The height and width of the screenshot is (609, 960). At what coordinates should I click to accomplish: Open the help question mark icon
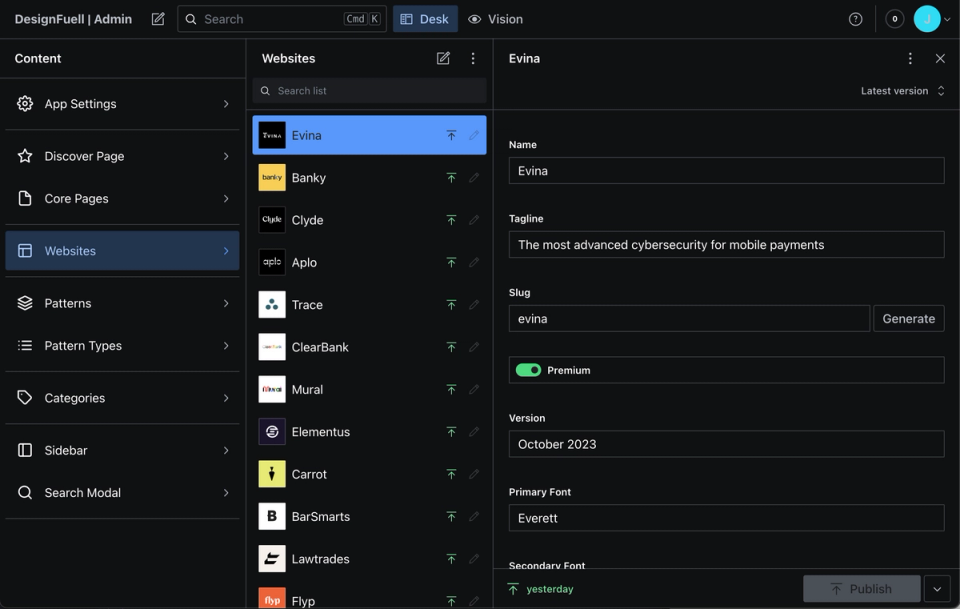(855, 18)
